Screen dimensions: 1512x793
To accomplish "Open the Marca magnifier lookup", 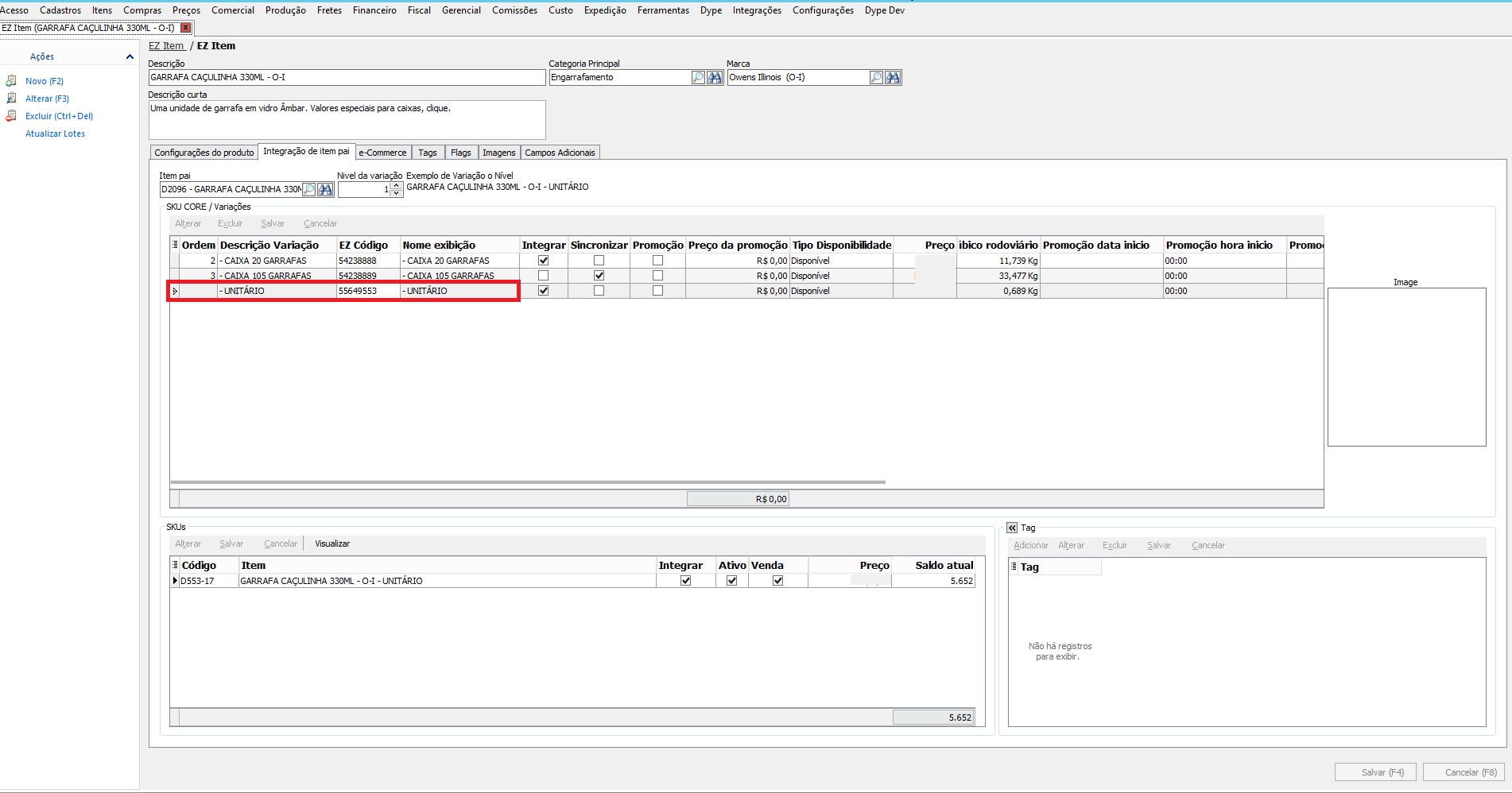I will pyautogui.click(x=876, y=78).
